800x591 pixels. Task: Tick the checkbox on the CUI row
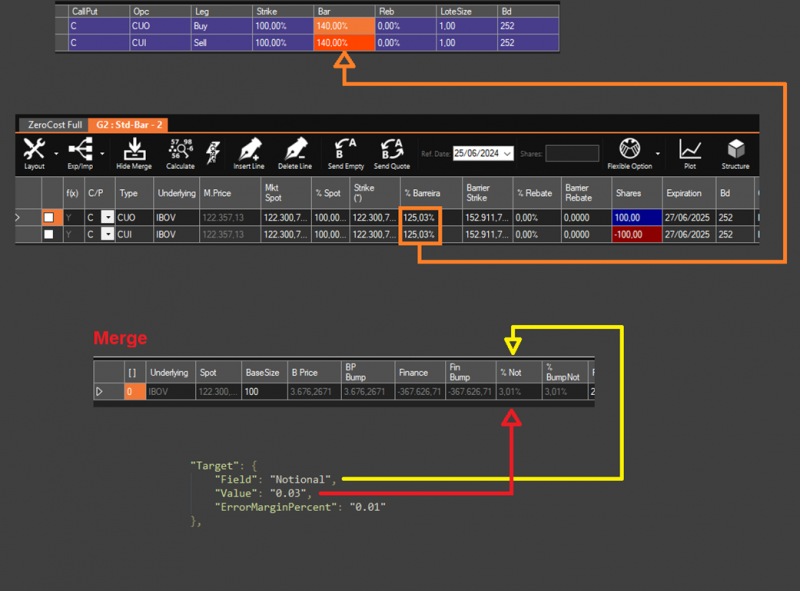pos(48,234)
